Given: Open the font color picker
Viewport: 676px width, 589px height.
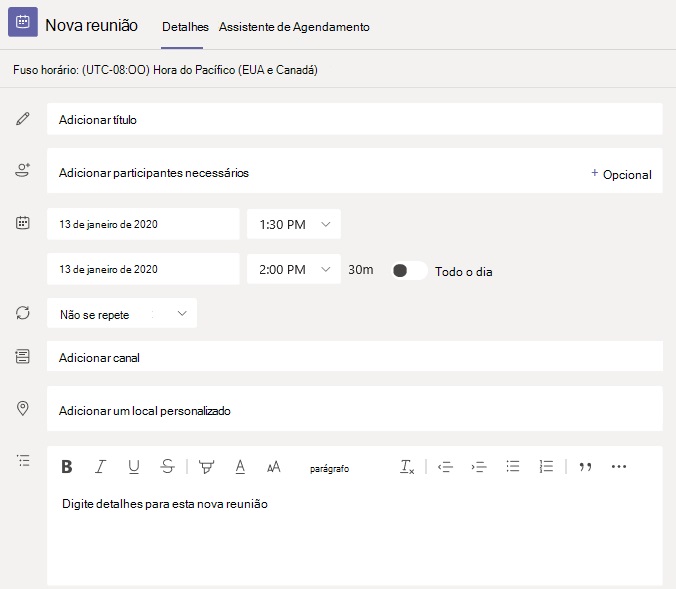Looking at the screenshot, I should click(x=240, y=466).
